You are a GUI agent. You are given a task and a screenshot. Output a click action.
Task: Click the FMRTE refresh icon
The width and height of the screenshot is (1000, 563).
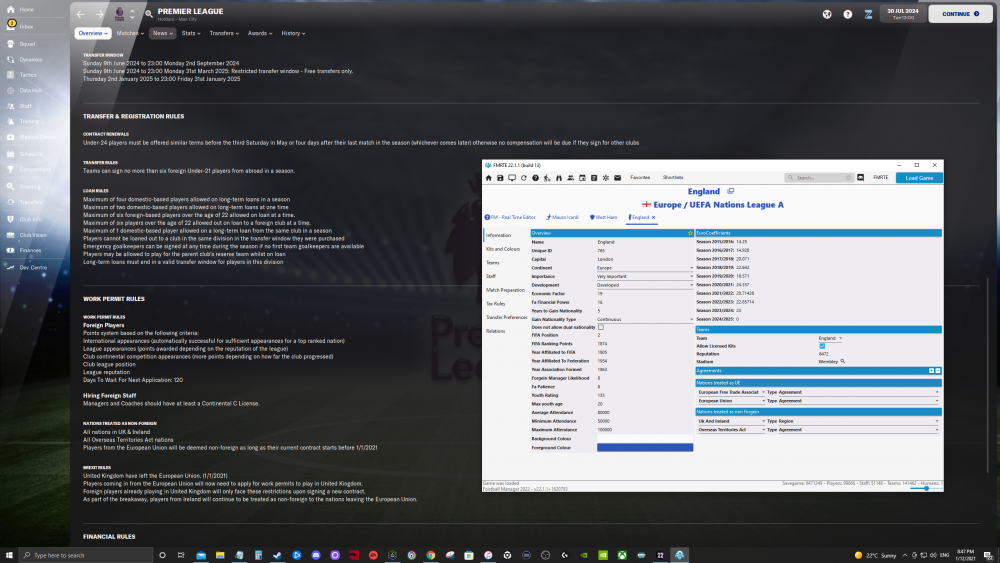[x=524, y=178]
